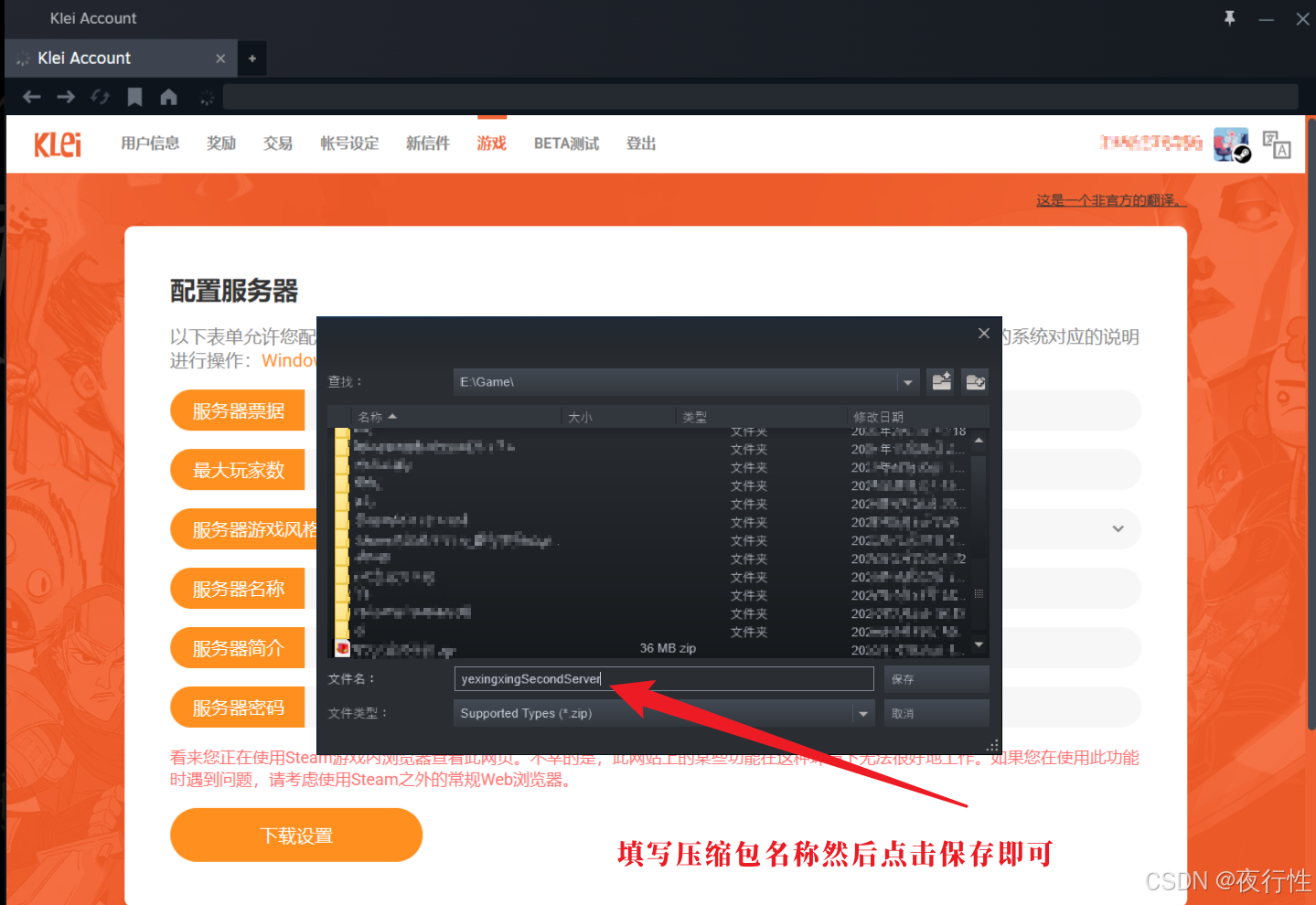This screenshot has height=905, width=1316.
Task: Expand the E:\Game\ path dropdown
Action: click(907, 382)
